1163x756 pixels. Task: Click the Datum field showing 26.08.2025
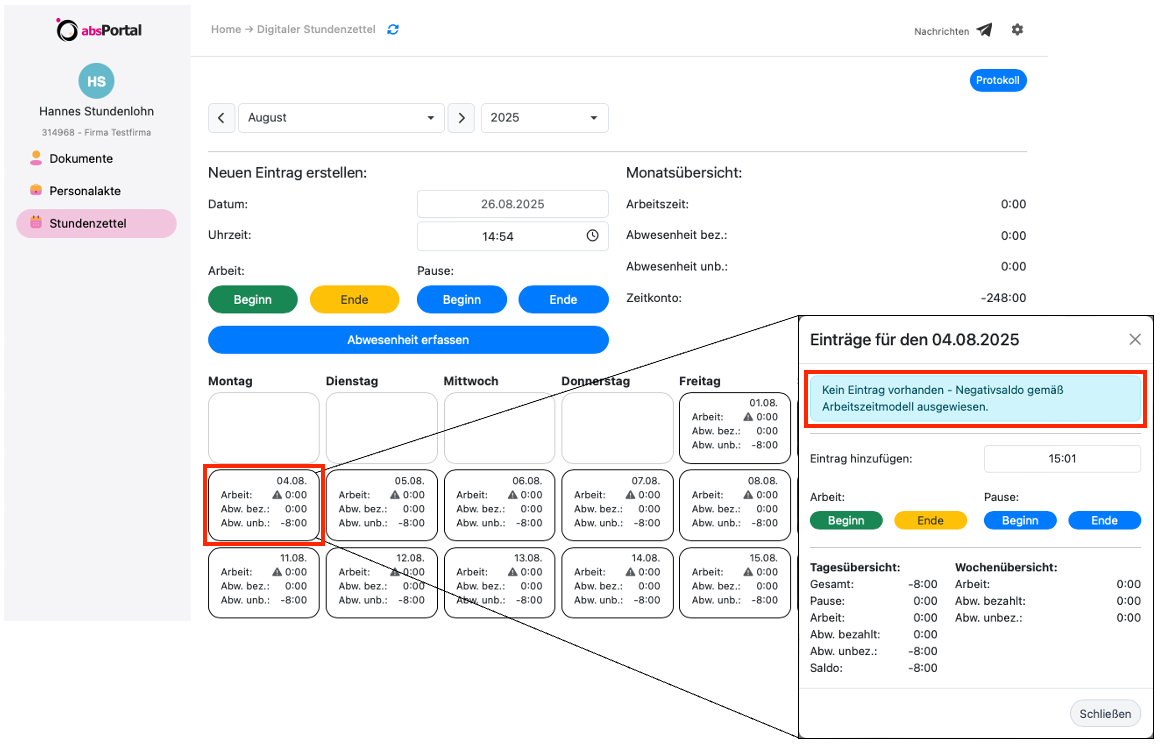click(x=512, y=204)
